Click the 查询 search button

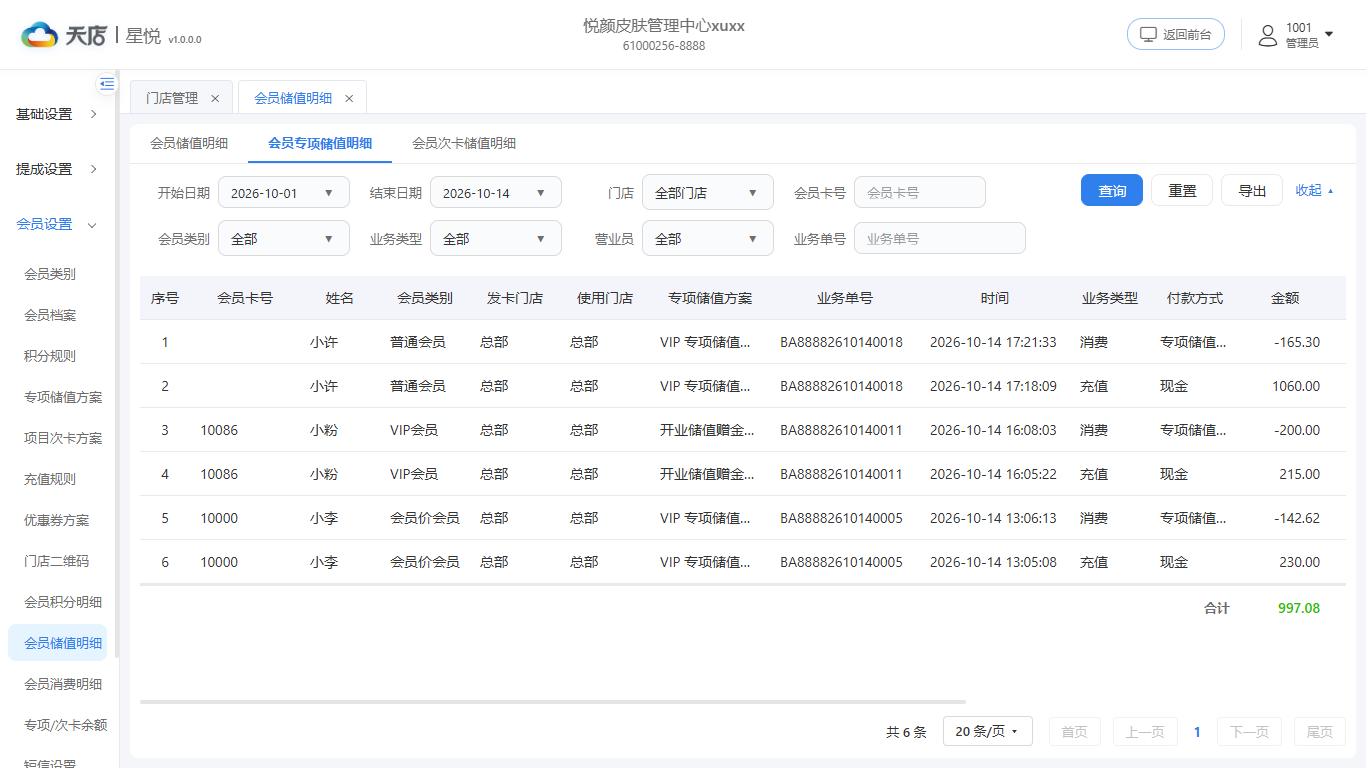1112,191
